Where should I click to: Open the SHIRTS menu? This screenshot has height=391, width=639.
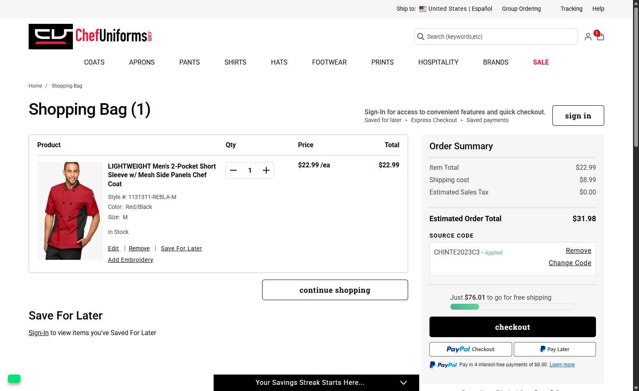click(x=235, y=62)
